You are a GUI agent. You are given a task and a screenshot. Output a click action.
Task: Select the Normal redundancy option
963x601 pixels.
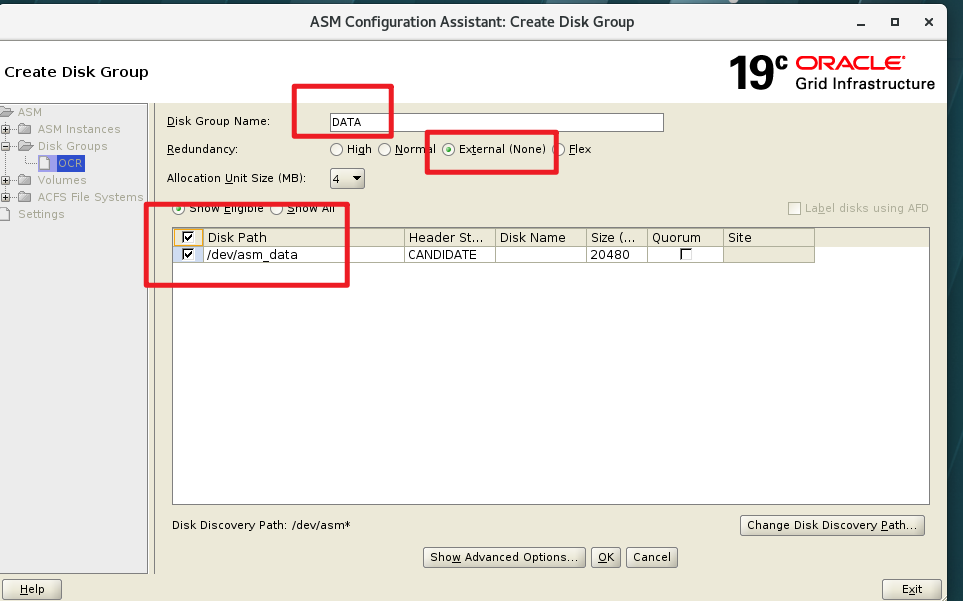click(x=384, y=149)
